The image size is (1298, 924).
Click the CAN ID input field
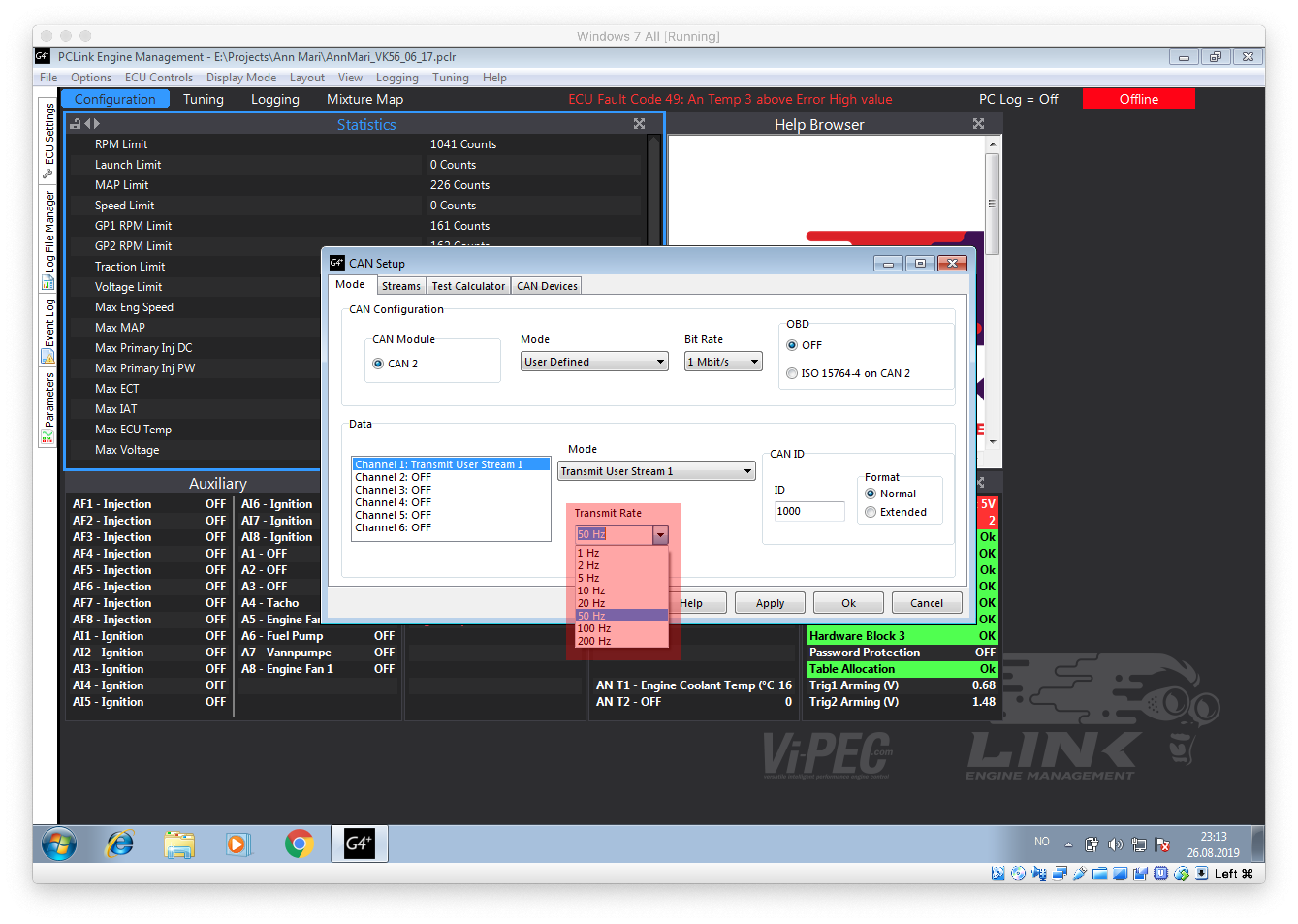click(808, 511)
